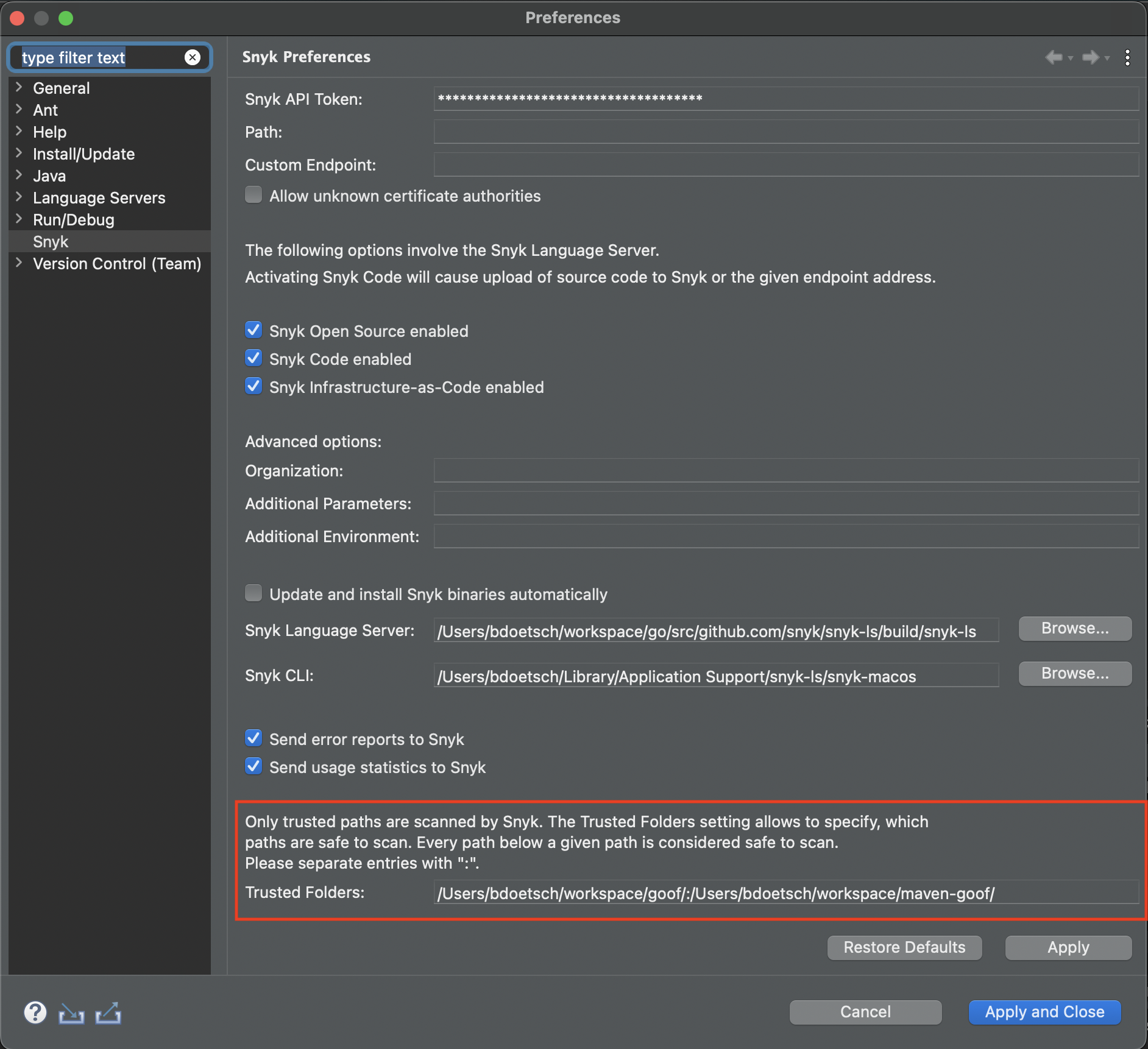
Task: Click Apply and Close
Action: (x=1044, y=1012)
